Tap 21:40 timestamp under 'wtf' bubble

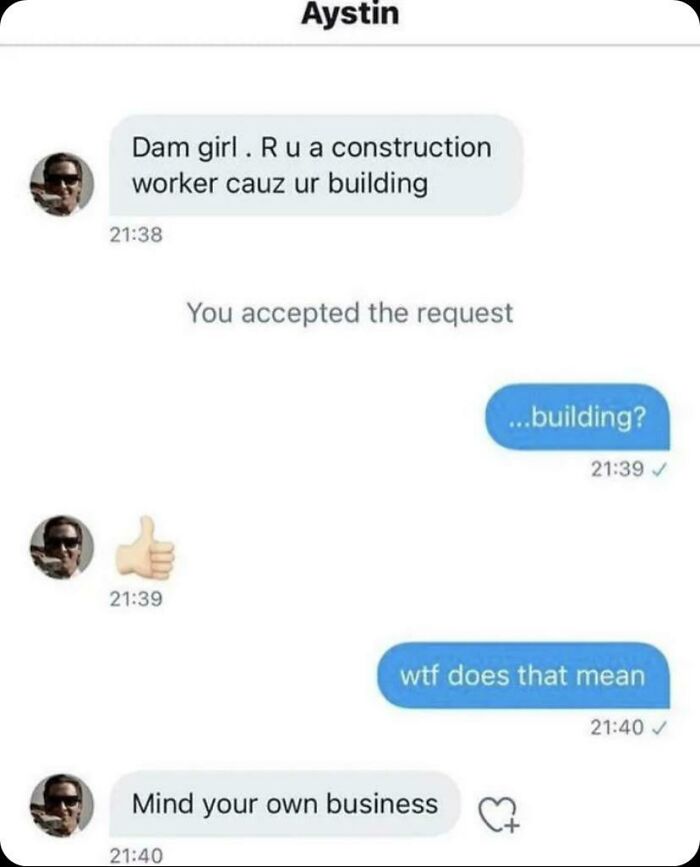coord(617,728)
